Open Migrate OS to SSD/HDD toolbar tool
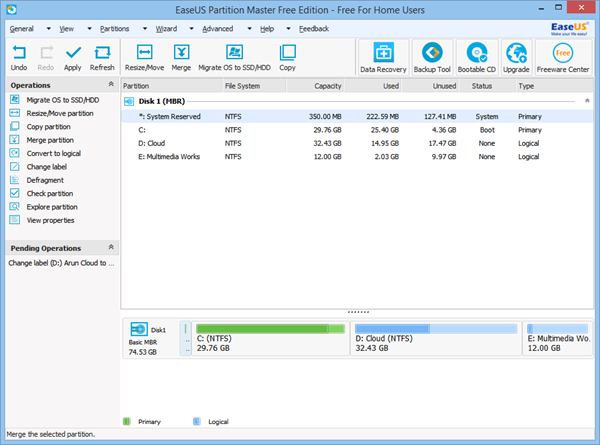The height and width of the screenshot is (445, 600). tap(233, 57)
